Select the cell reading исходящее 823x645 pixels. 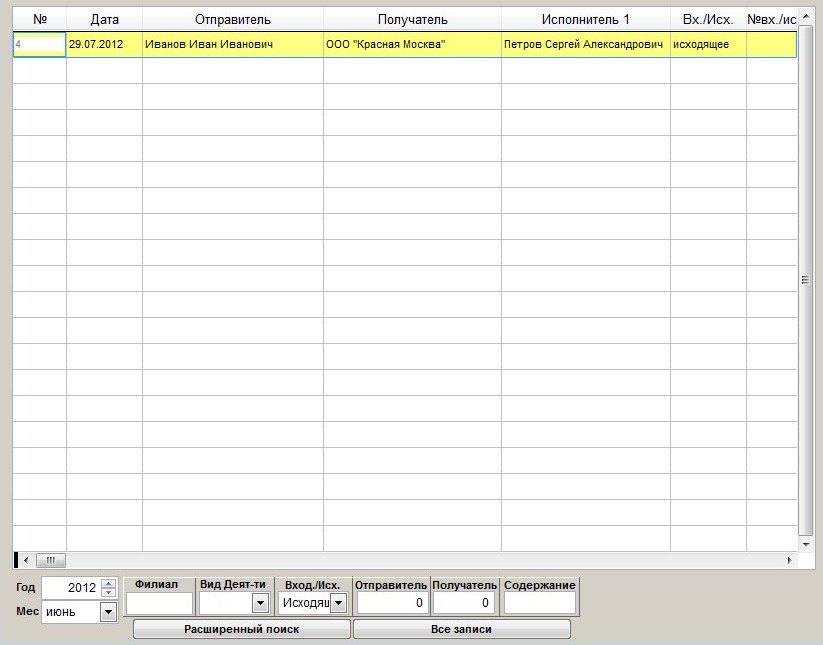(x=708, y=45)
